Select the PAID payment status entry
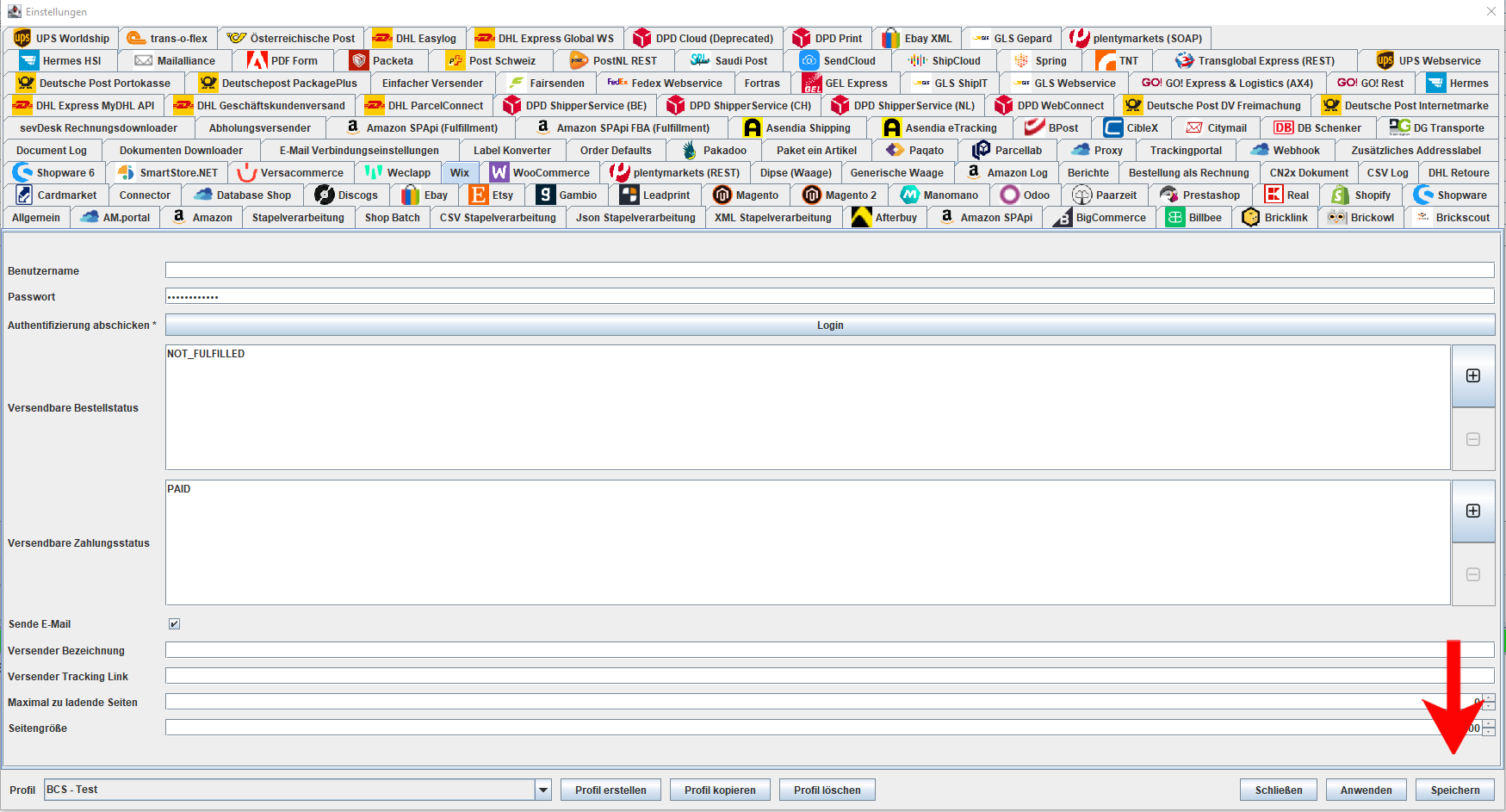1506x812 pixels. [179, 489]
